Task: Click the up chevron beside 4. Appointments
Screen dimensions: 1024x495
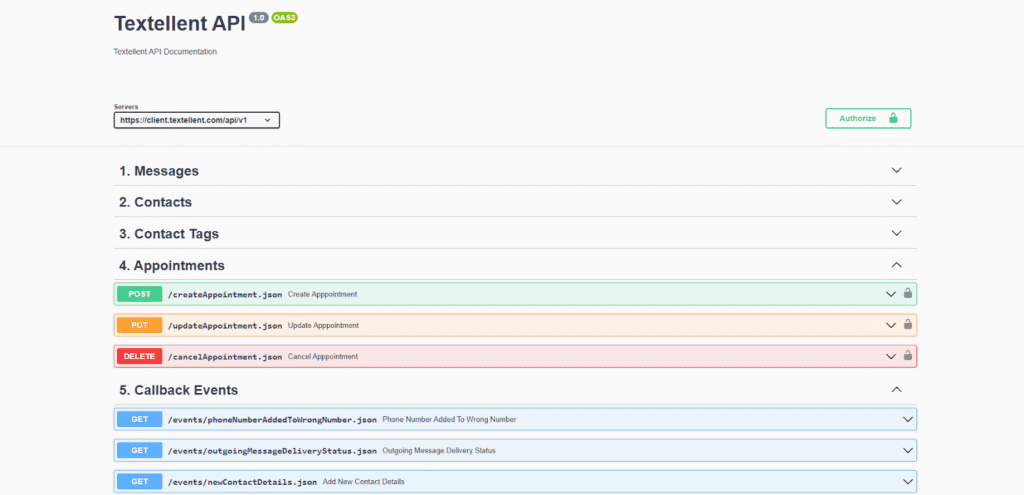Action: pos(897,265)
